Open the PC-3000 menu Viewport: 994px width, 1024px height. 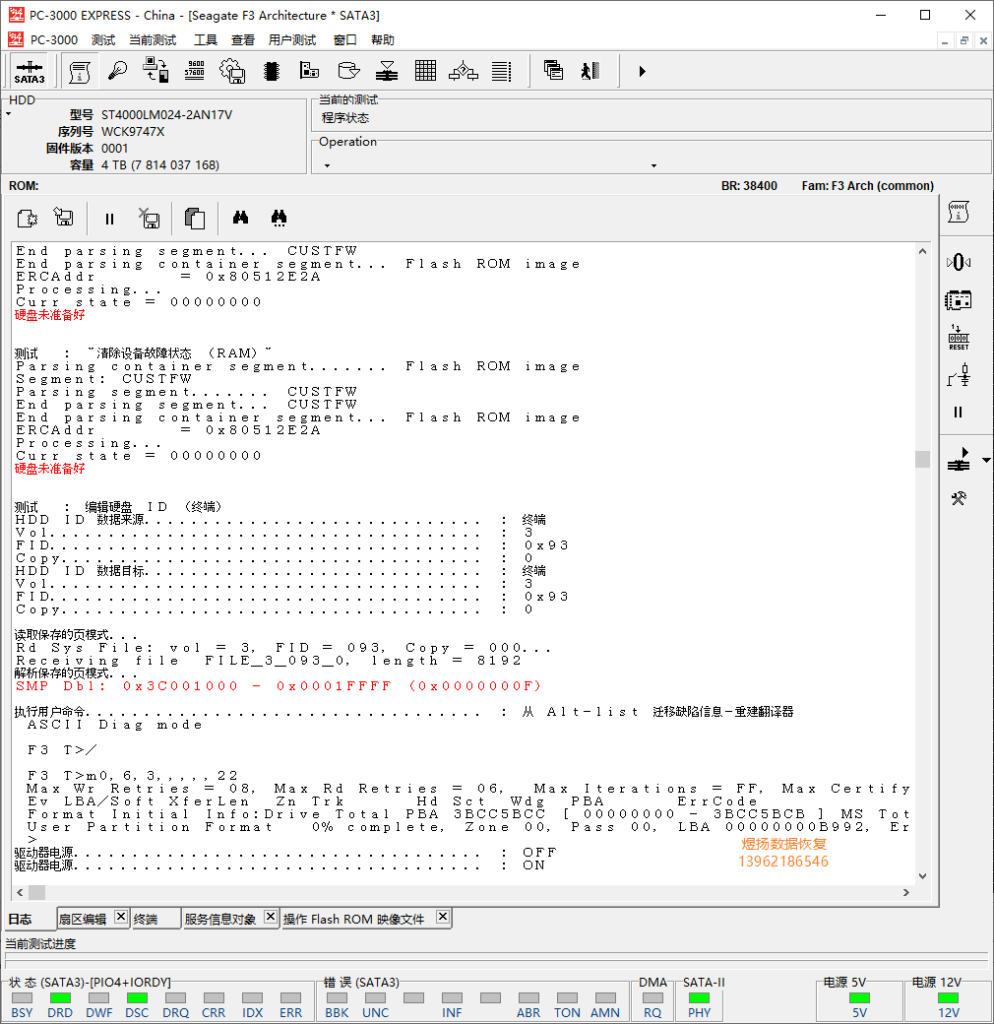54,40
